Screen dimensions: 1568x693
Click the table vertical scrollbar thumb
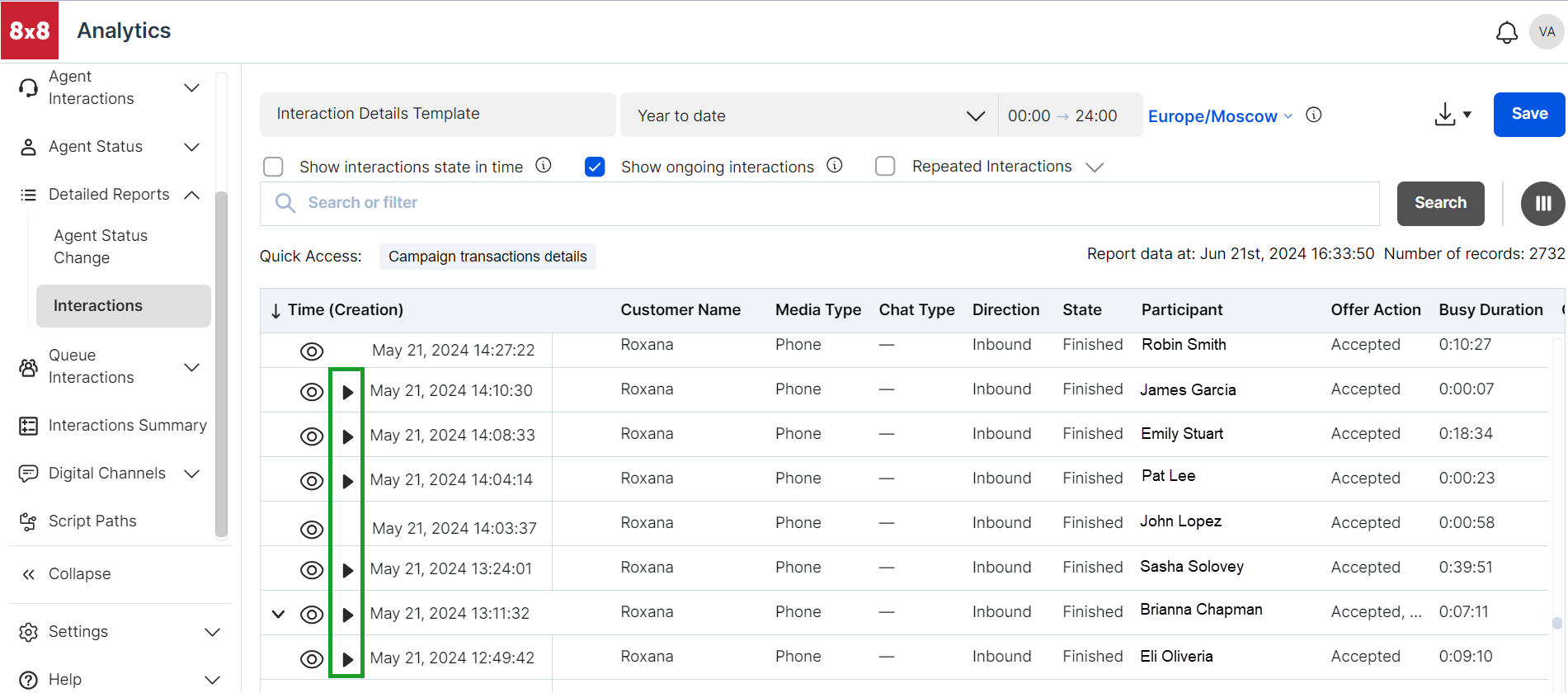(x=1556, y=624)
